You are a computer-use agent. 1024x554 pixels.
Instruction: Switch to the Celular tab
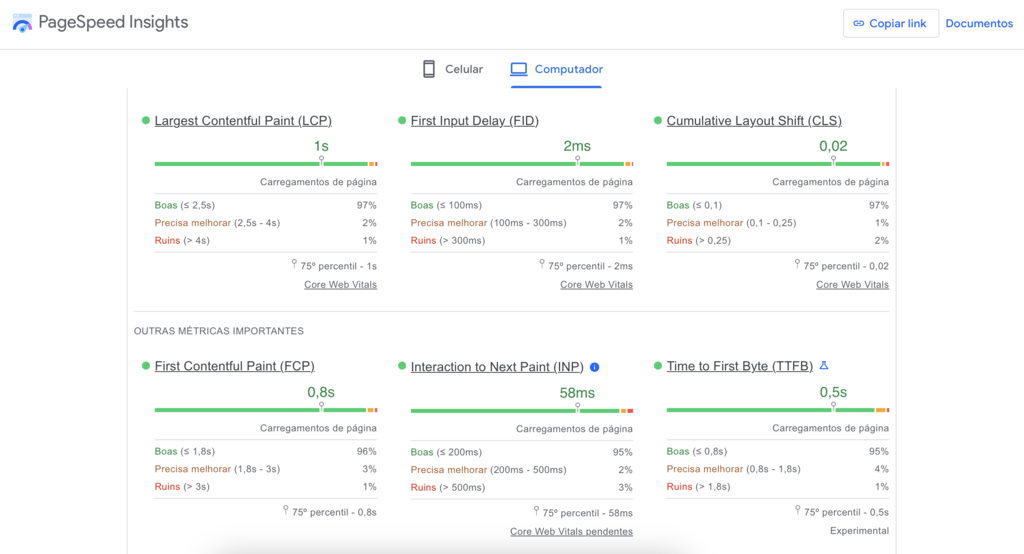click(x=453, y=69)
